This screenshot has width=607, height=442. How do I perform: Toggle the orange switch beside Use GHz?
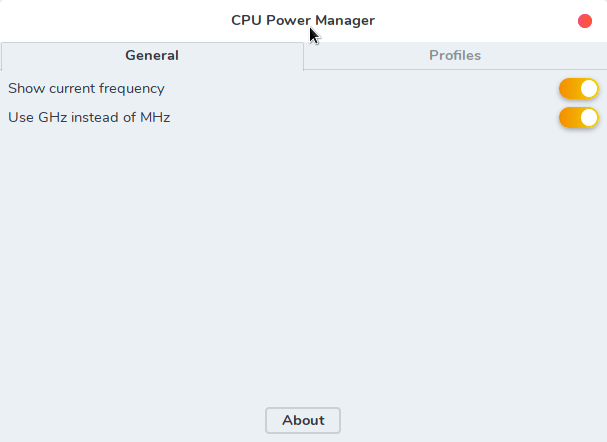(579, 118)
